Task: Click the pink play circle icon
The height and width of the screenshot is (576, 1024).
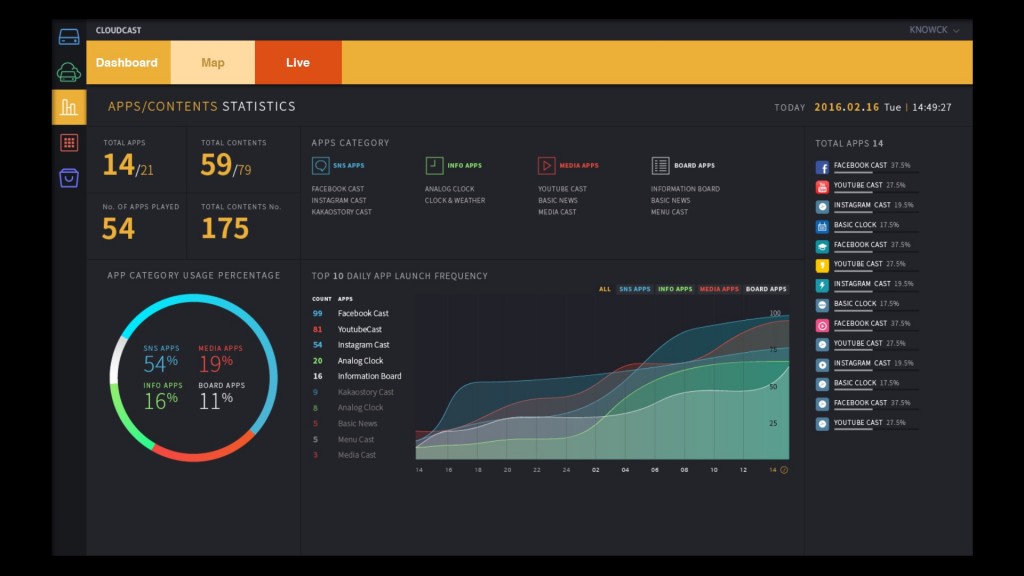Action: tap(822, 325)
